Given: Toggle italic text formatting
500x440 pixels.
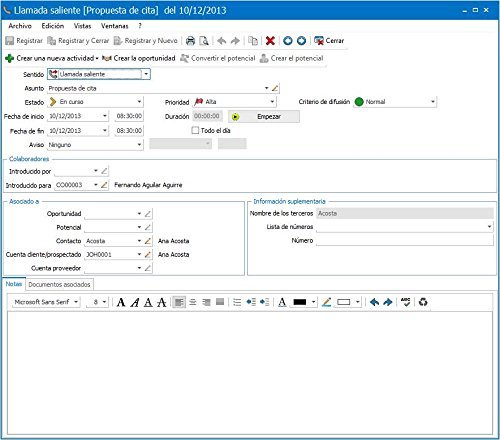Looking at the screenshot, I should tap(135, 302).
